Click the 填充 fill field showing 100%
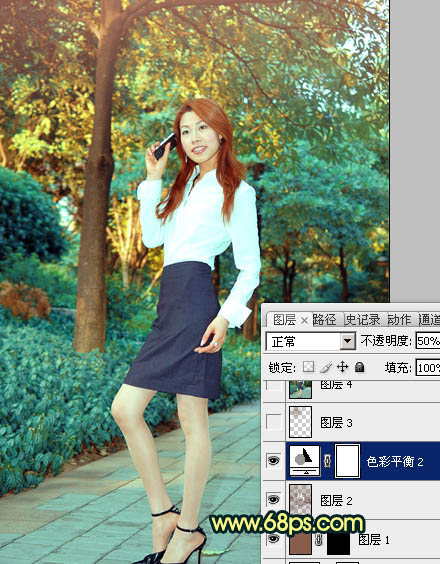 (x=428, y=368)
